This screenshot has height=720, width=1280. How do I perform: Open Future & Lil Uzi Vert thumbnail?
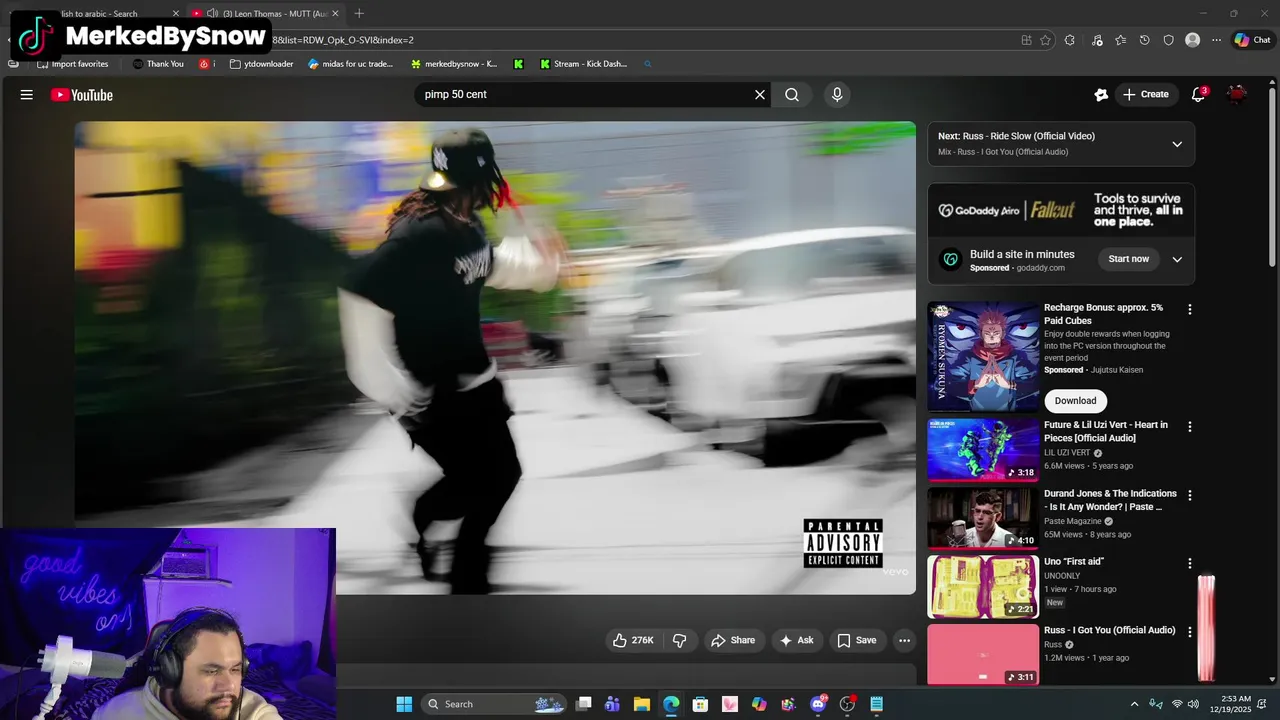(983, 450)
